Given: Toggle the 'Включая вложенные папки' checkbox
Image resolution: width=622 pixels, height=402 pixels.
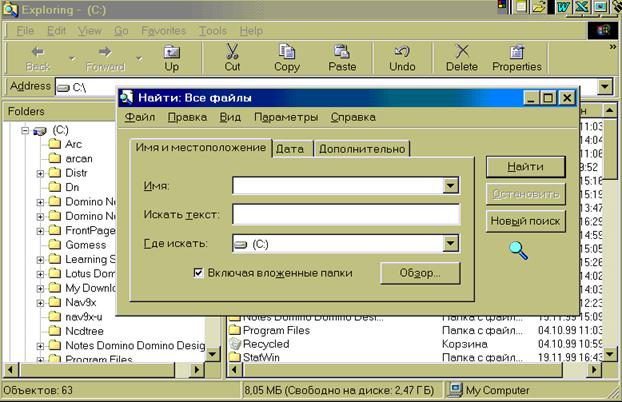Looking at the screenshot, I should [199, 271].
